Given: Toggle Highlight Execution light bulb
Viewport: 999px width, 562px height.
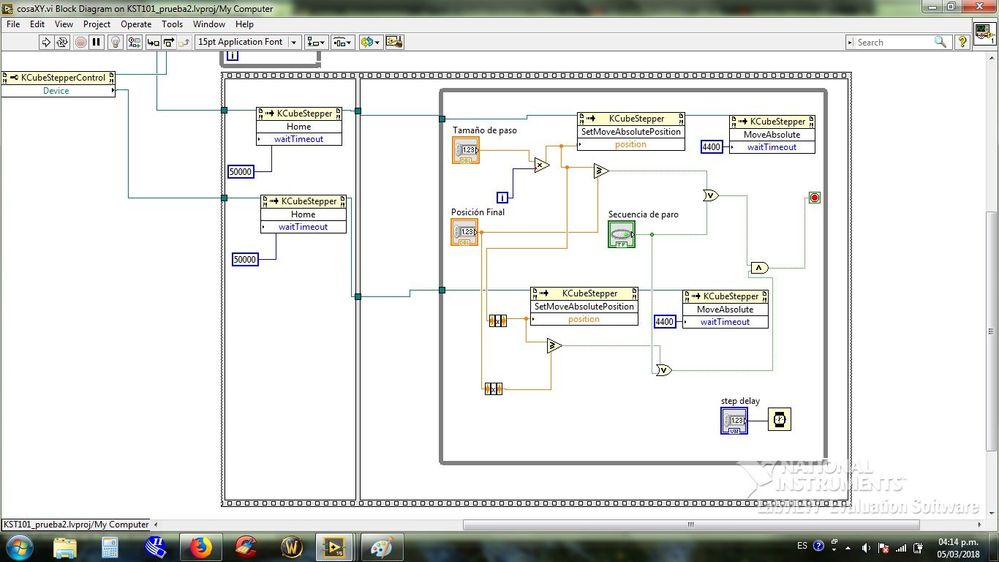Looking at the screenshot, I should tap(115, 42).
